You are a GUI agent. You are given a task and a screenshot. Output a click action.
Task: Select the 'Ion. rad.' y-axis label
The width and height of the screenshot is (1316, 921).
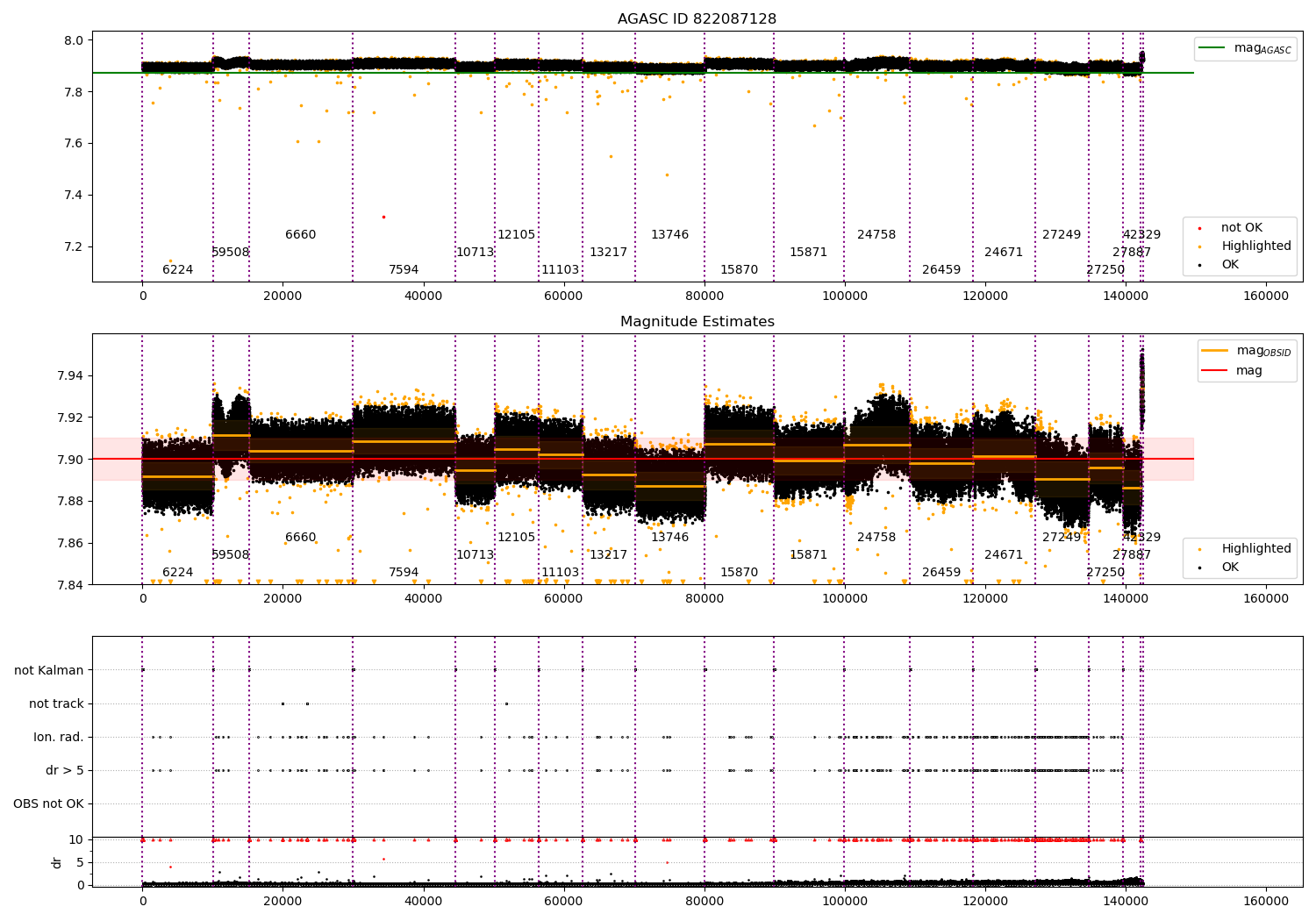pyautogui.click(x=59, y=738)
